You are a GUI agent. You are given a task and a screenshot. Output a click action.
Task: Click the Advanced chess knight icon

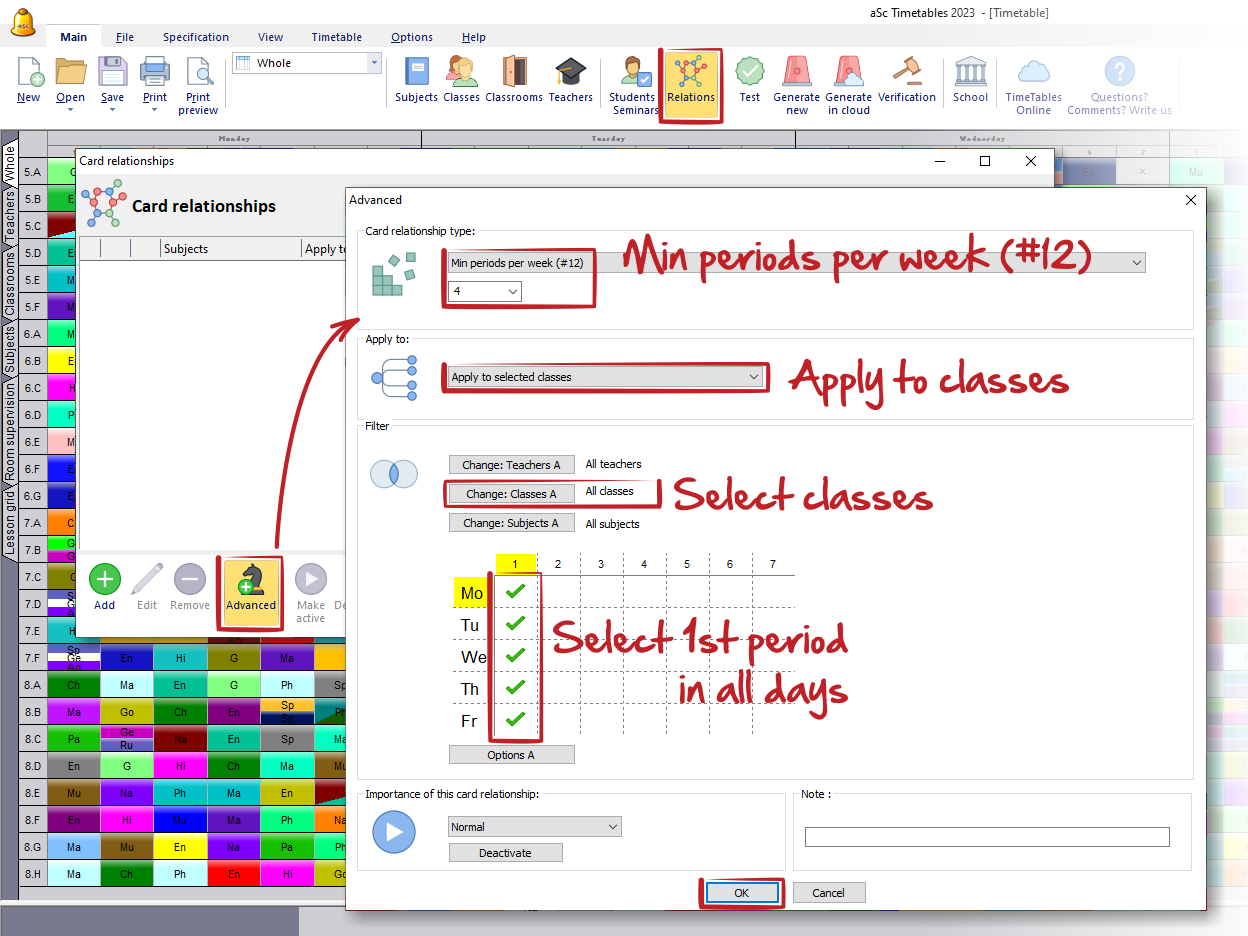point(250,580)
